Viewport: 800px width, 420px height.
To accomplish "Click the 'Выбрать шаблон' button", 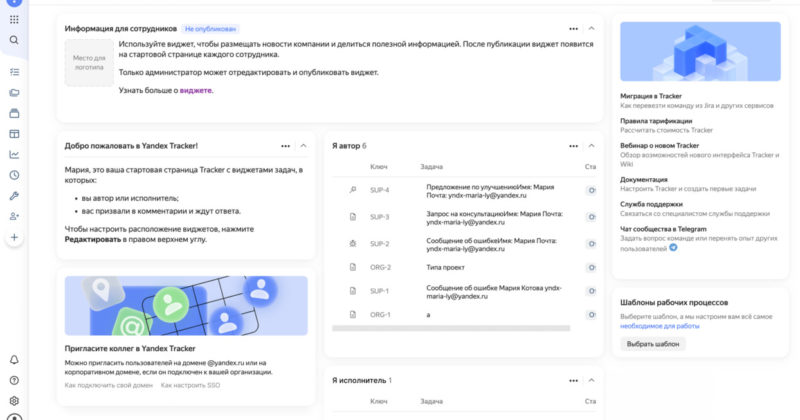I will point(653,344).
